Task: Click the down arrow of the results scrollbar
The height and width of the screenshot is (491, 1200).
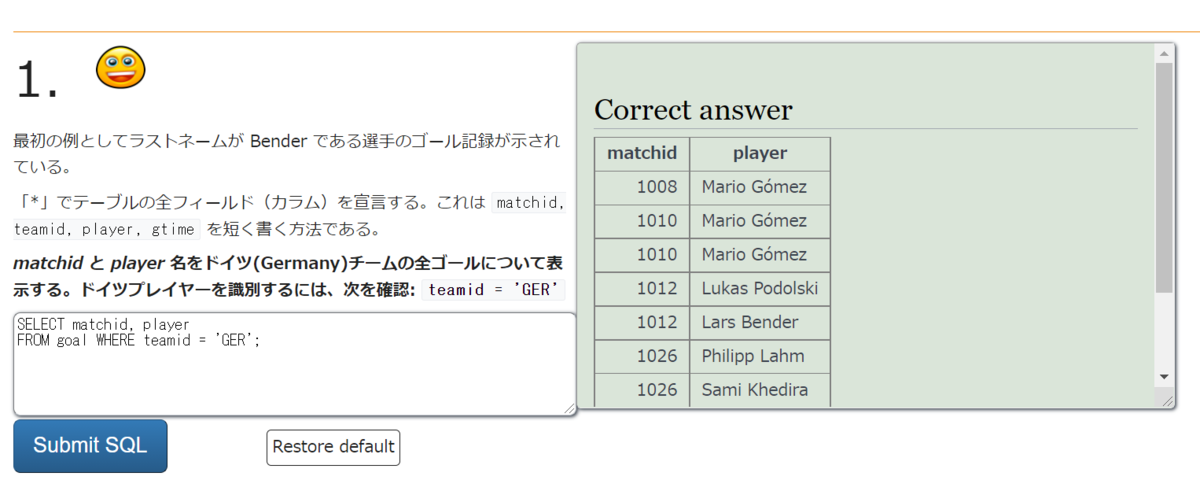Action: (1164, 376)
